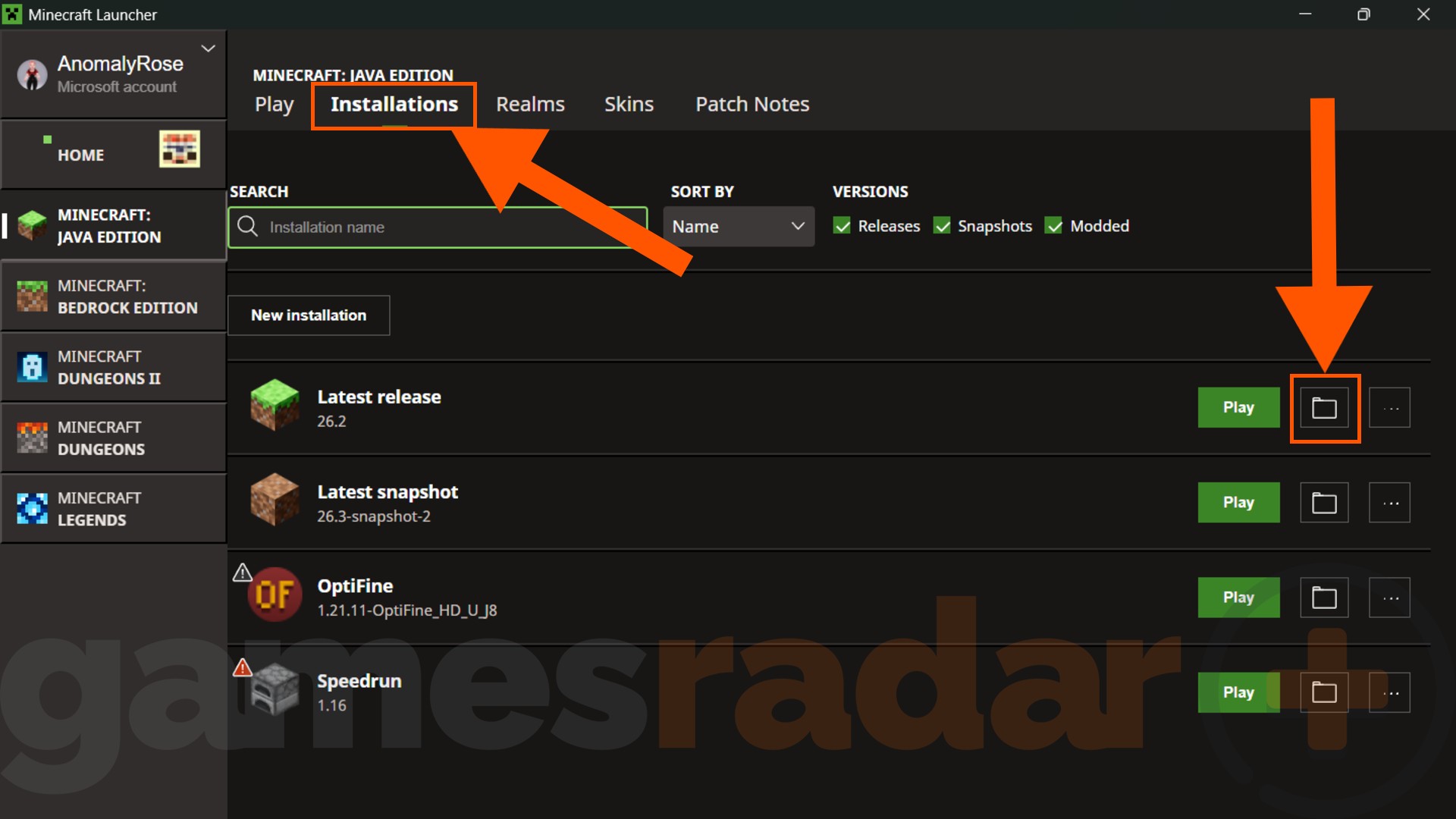The height and width of the screenshot is (819, 1456).
Task: Play the Latest snapshot installation
Action: coord(1238,503)
